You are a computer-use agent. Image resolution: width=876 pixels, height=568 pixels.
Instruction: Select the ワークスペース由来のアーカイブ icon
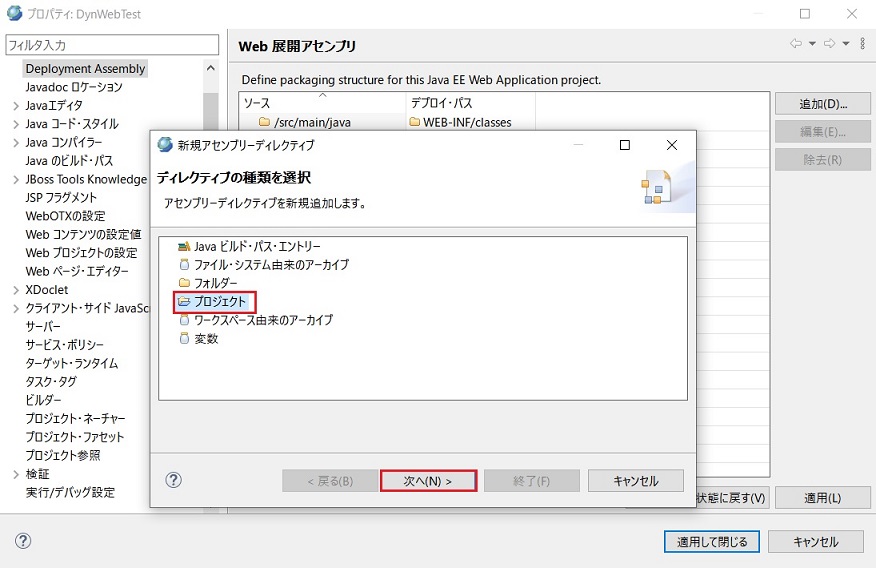184,320
